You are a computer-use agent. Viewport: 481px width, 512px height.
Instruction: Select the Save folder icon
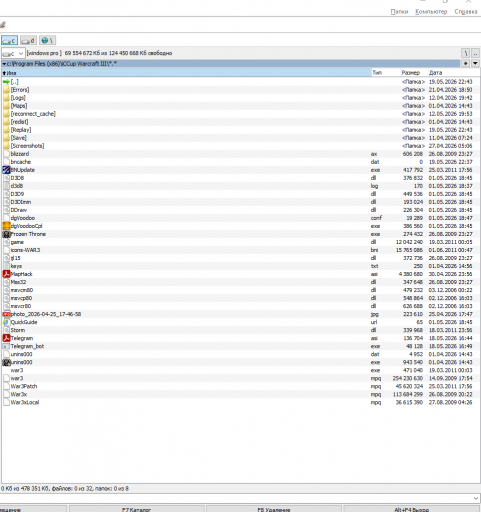(x=6, y=138)
